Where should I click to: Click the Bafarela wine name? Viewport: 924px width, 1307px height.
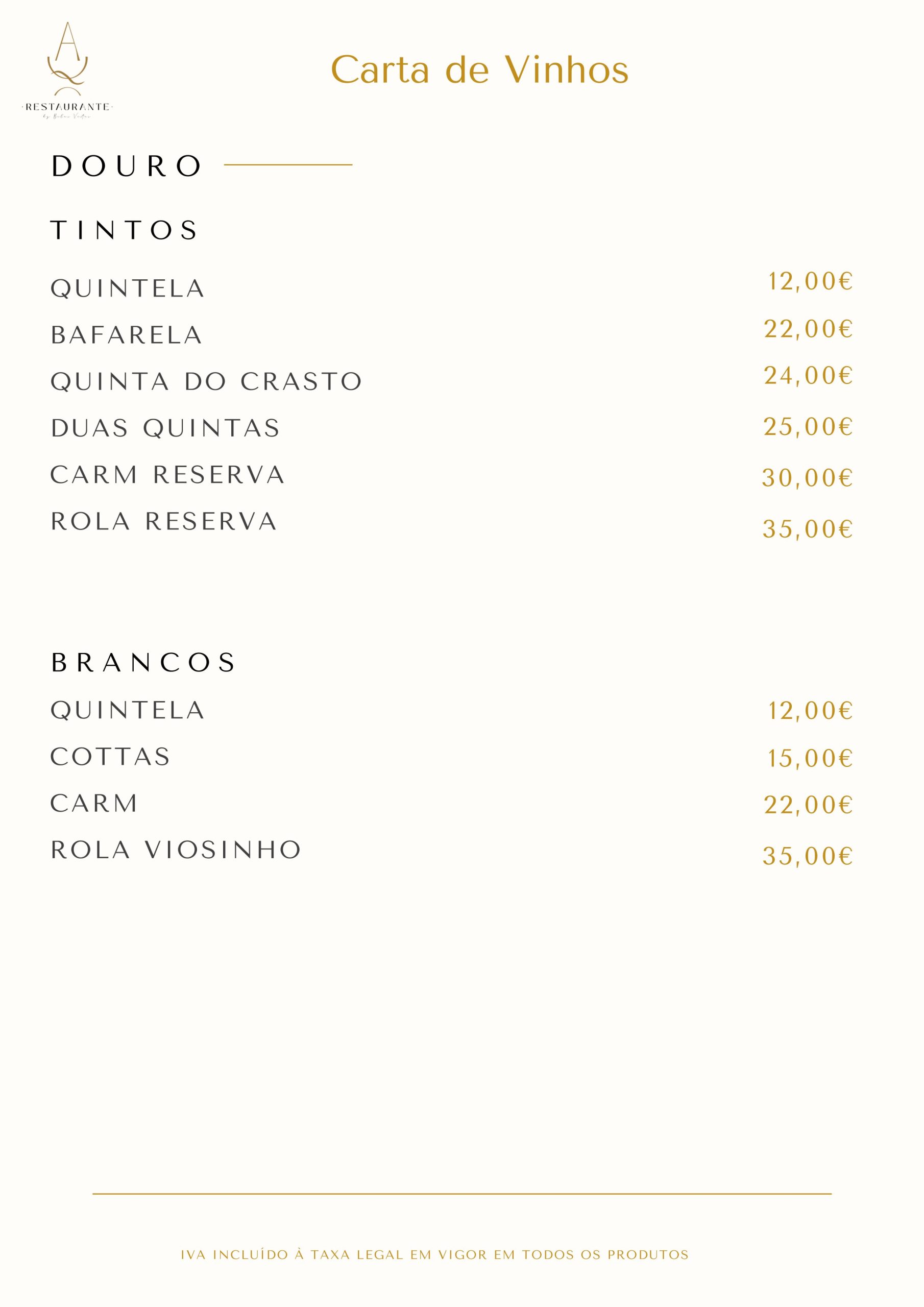coord(127,335)
